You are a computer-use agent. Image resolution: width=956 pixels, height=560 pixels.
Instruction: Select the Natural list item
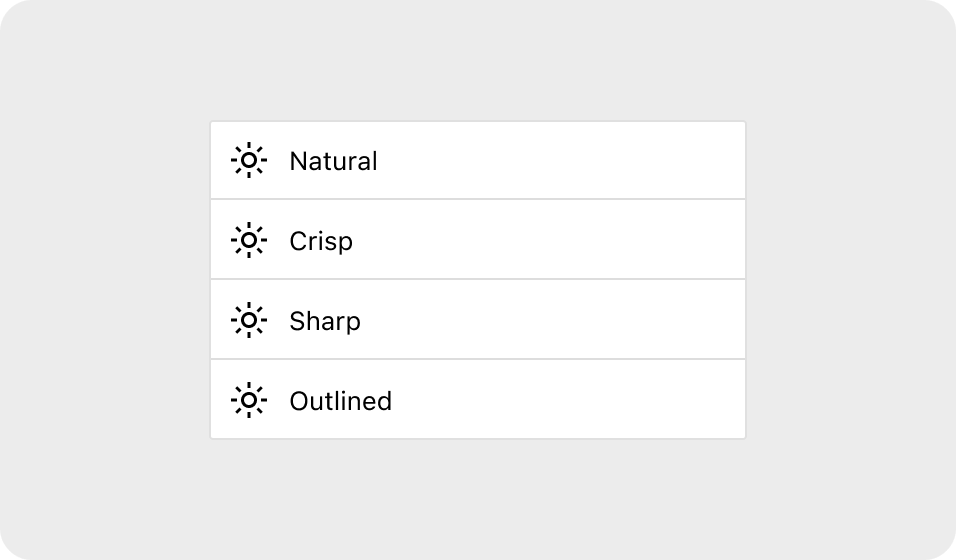(478, 161)
